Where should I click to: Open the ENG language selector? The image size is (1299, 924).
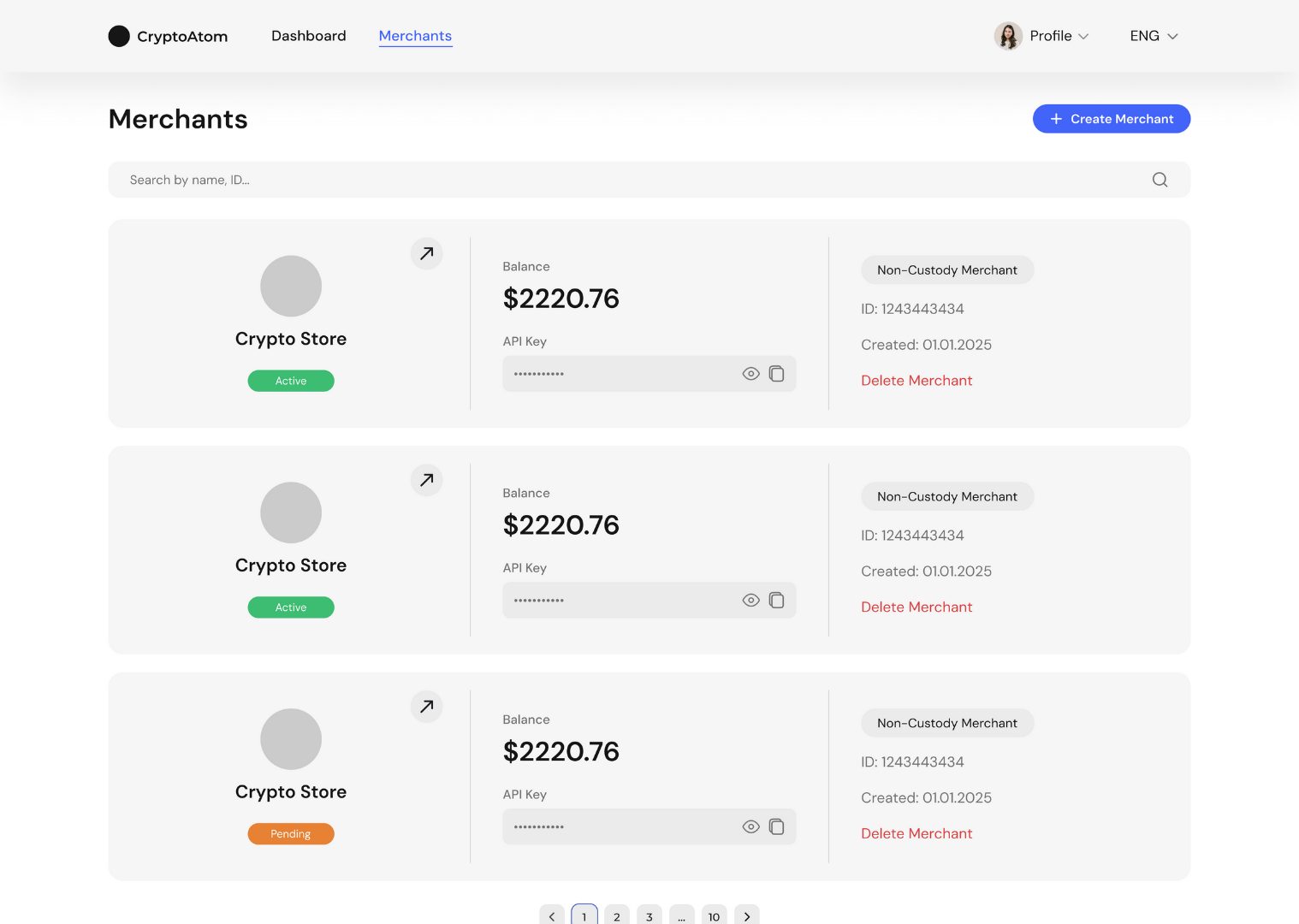(x=1153, y=36)
